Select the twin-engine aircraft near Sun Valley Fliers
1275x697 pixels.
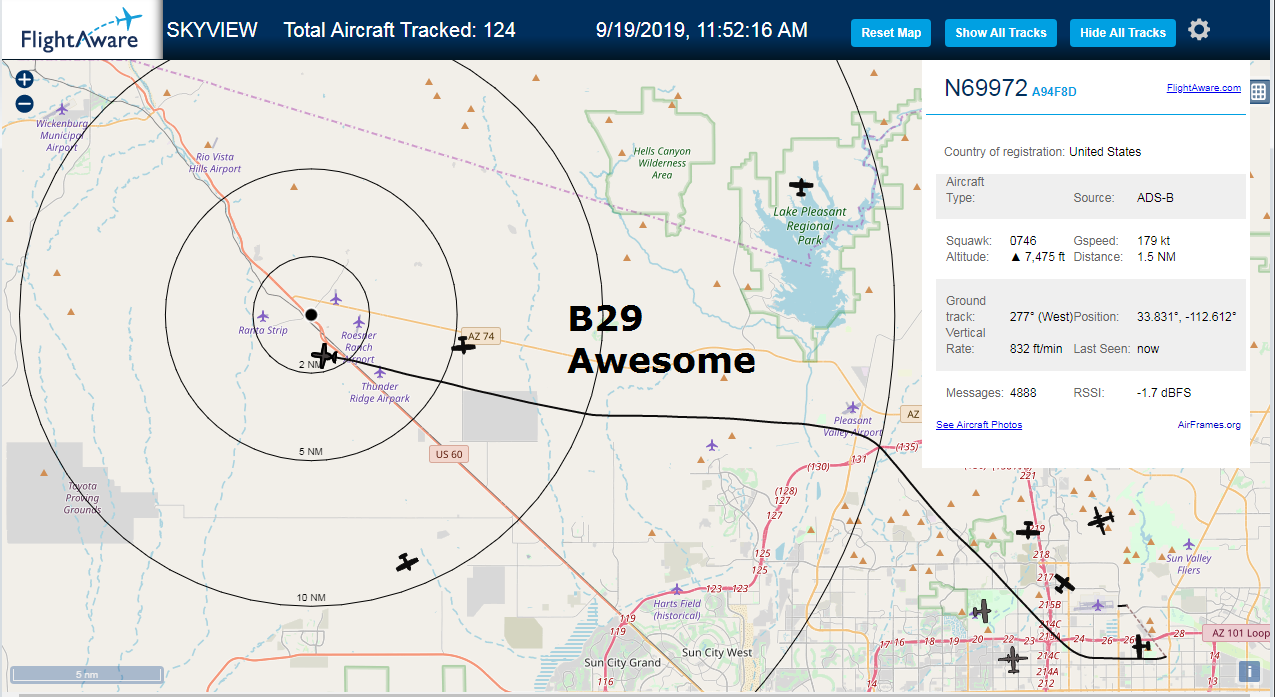(1101, 519)
